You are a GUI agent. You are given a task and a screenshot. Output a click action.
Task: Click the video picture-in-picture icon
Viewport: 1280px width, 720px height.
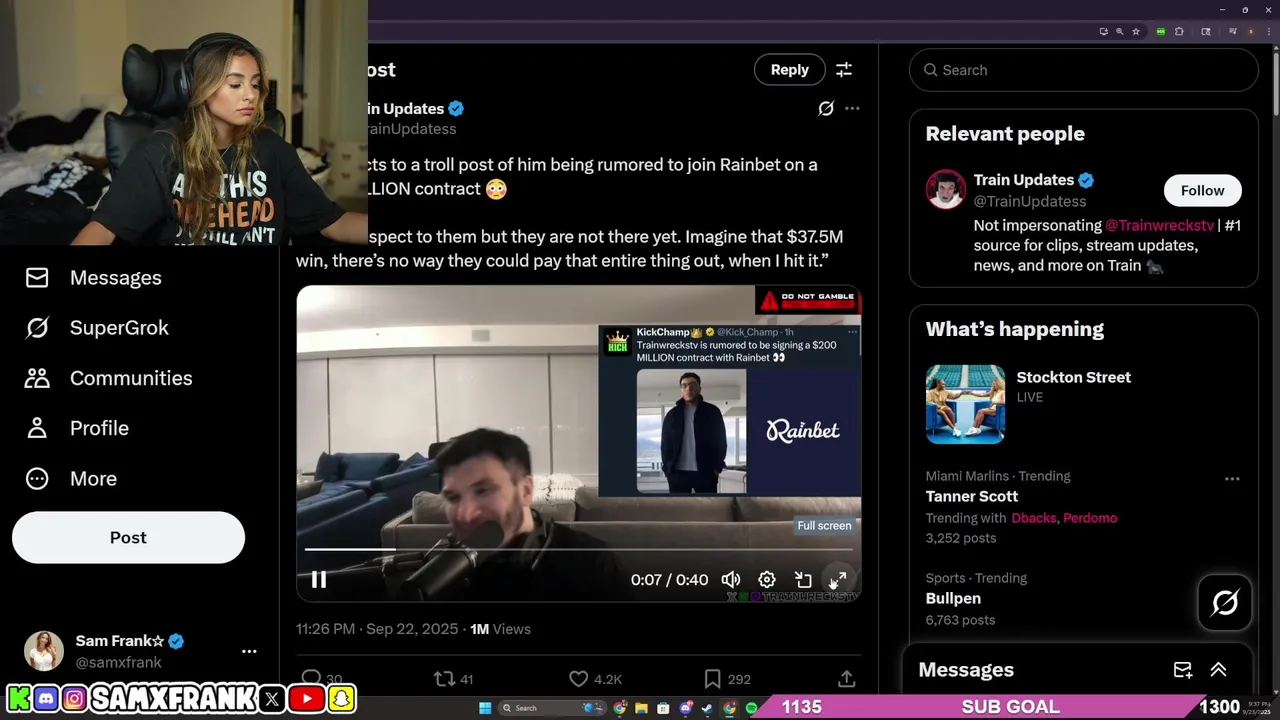(x=803, y=579)
